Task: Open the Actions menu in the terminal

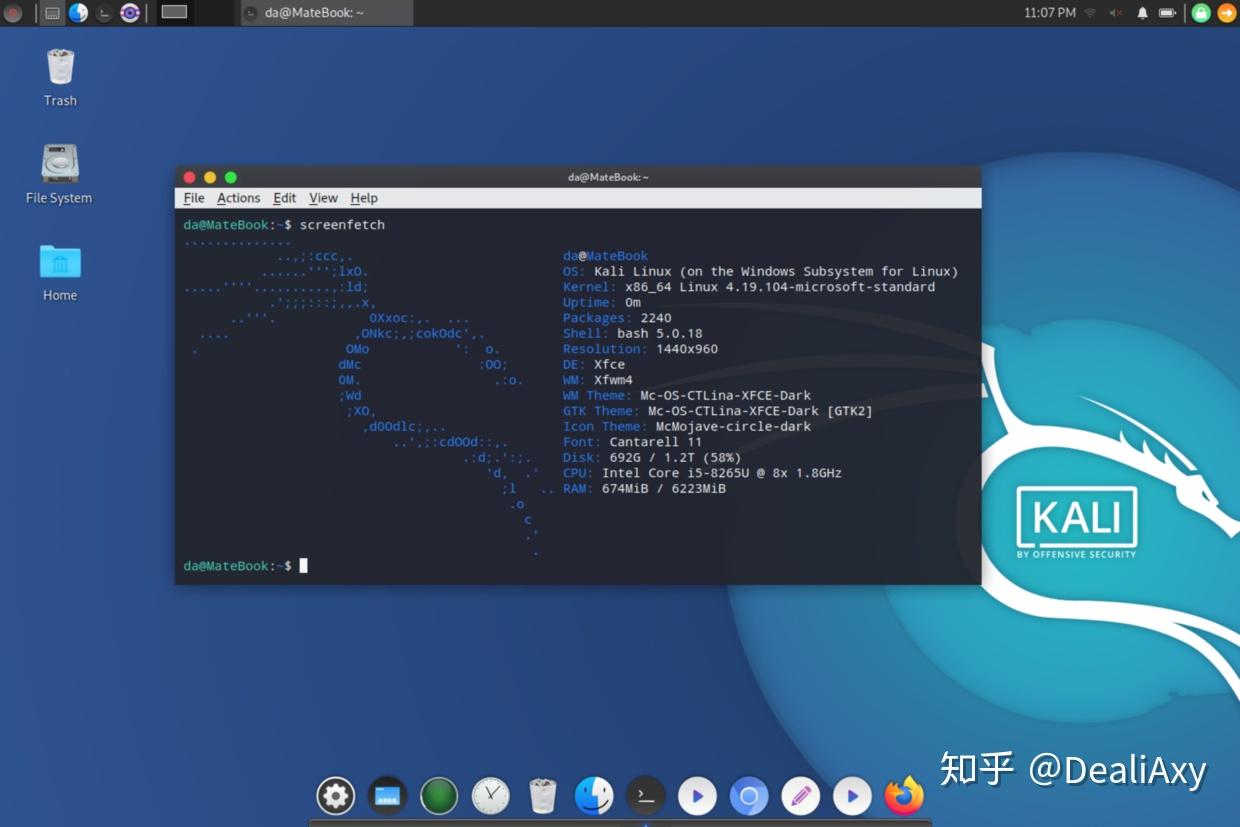Action: tap(239, 198)
